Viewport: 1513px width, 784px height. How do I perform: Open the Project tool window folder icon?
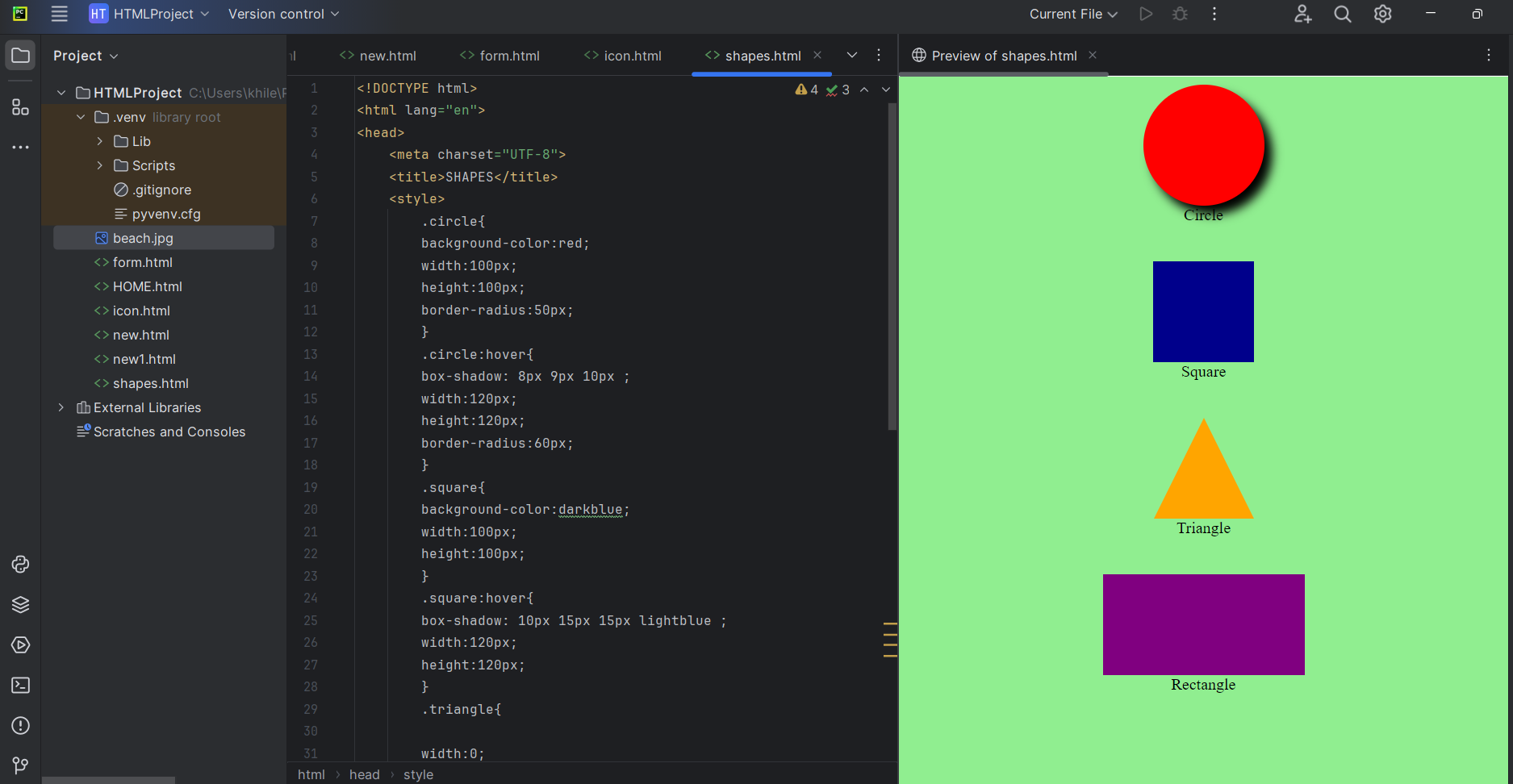point(20,56)
